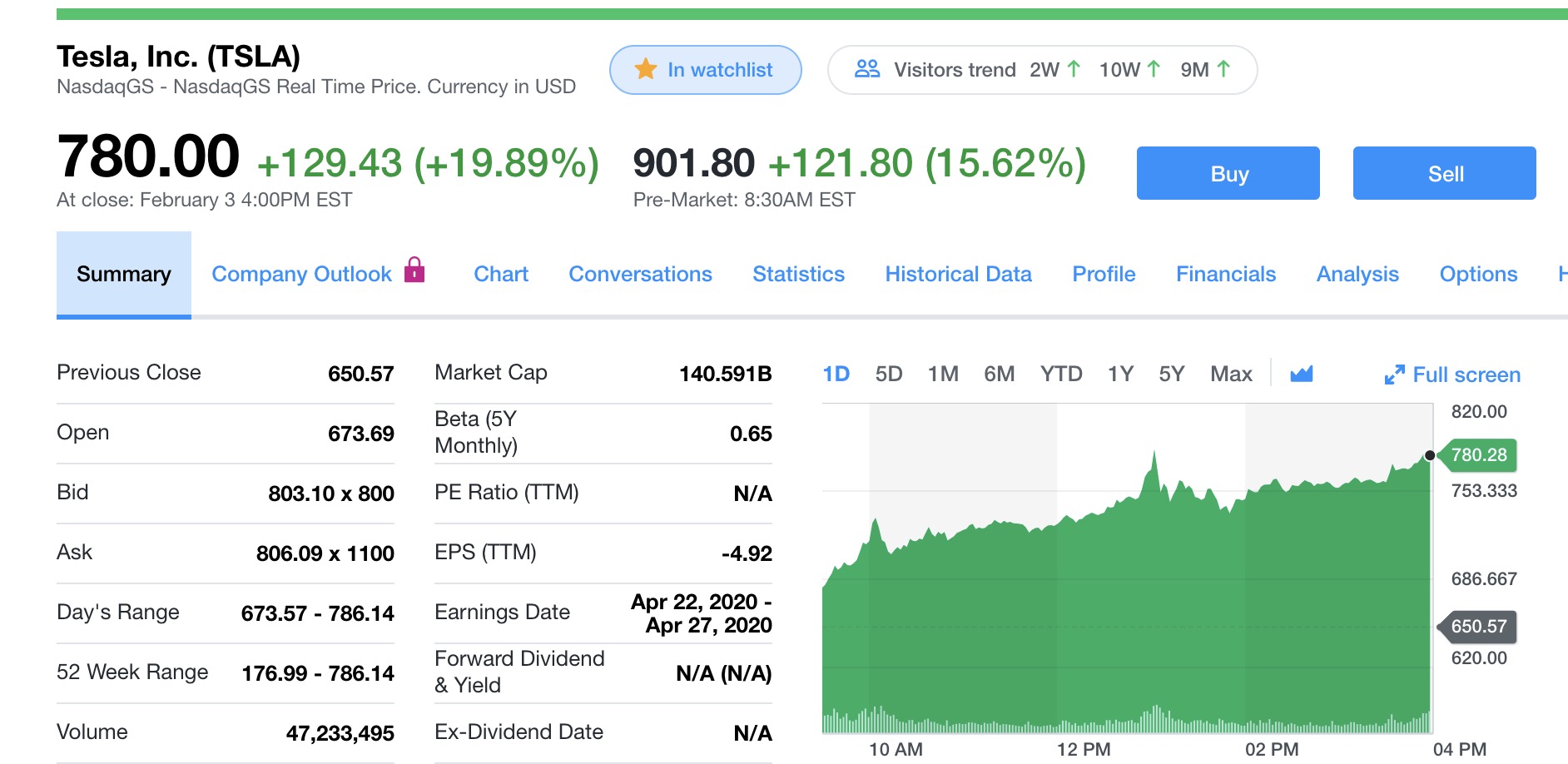Open the Financials tab
This screenshot has width=1568, height=764.
(1226, 274)
